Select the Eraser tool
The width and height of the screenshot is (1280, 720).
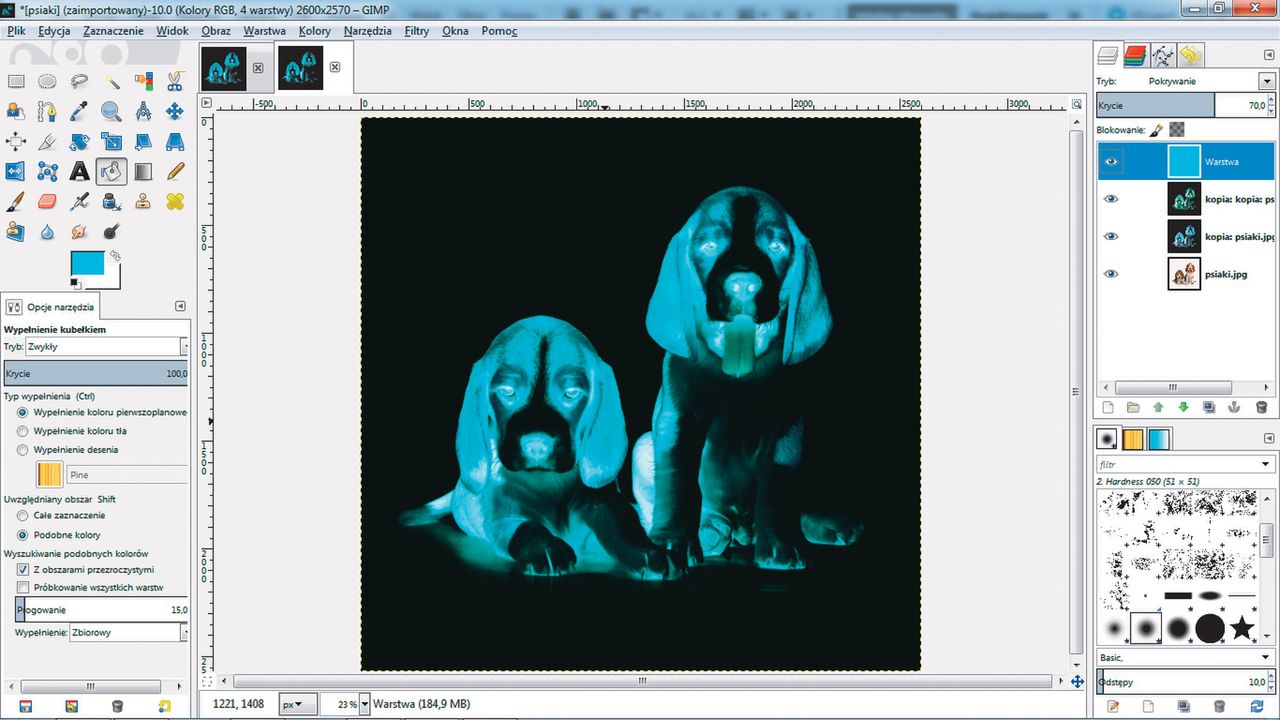point(47,202)
